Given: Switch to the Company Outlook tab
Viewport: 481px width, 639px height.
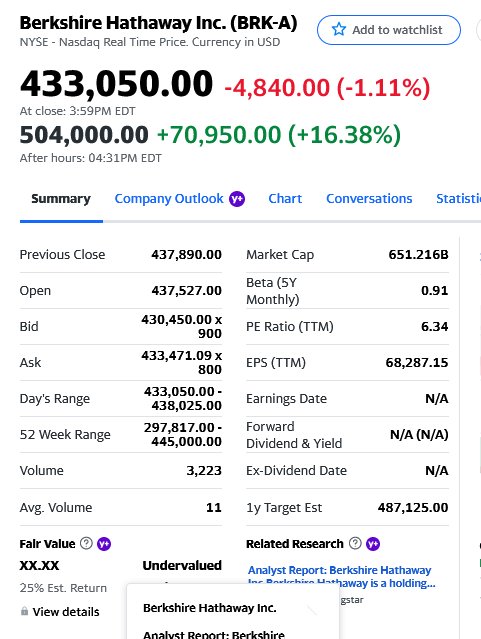Looking at the screenshot, I should click(x=169, y=199).
